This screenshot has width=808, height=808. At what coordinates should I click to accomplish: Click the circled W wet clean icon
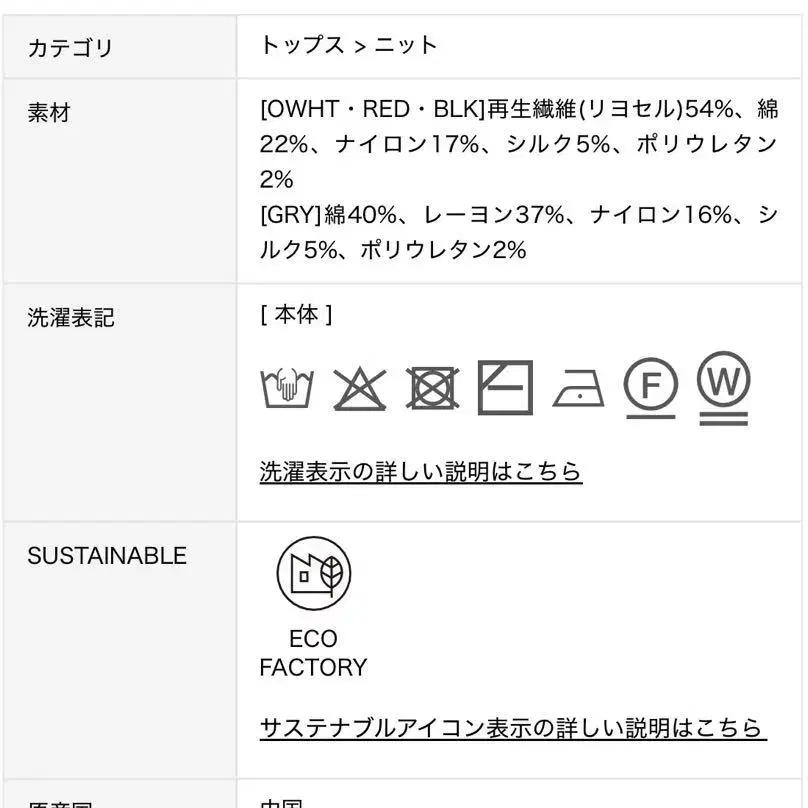coord(723,387)
